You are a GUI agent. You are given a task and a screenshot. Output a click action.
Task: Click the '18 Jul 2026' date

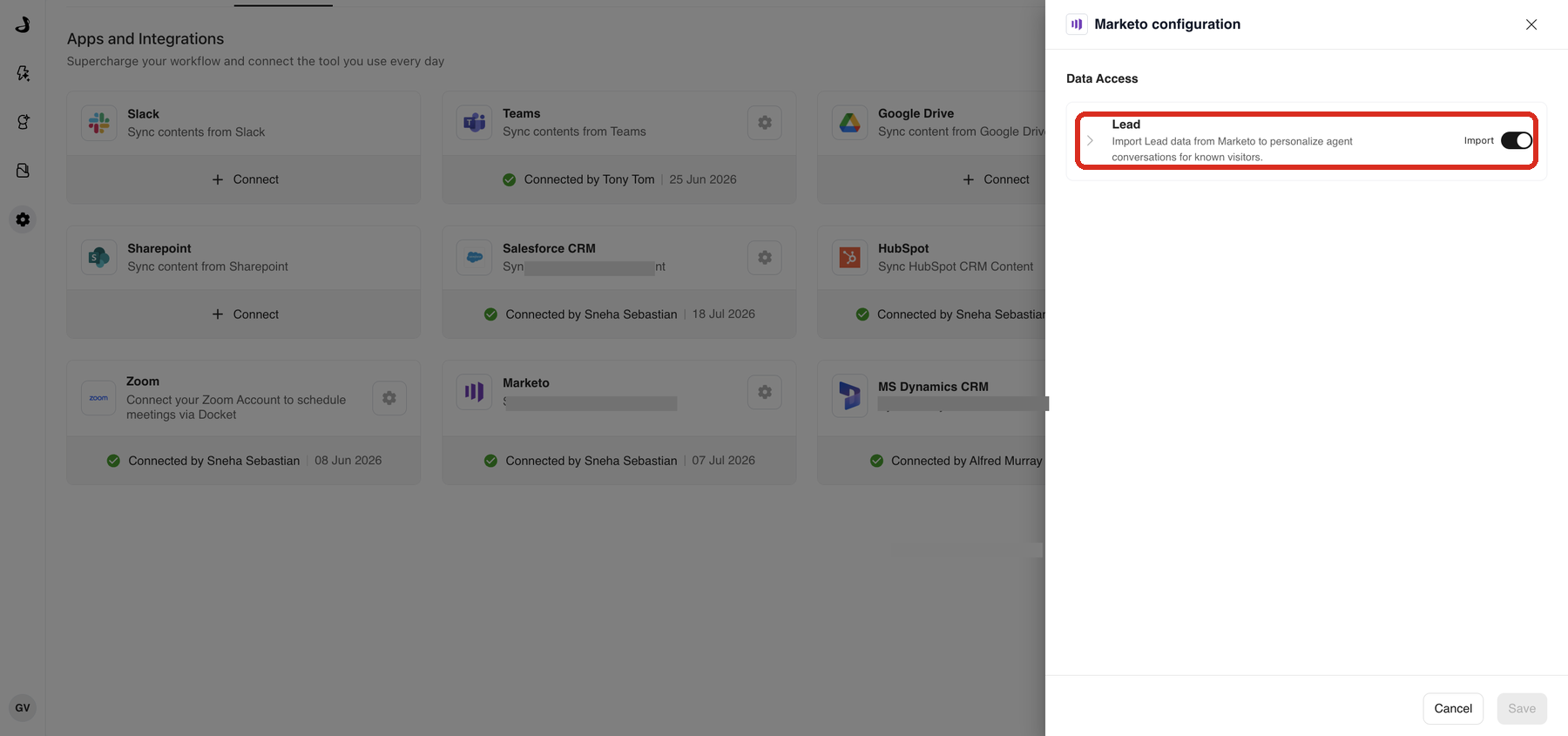coord(724,314)
